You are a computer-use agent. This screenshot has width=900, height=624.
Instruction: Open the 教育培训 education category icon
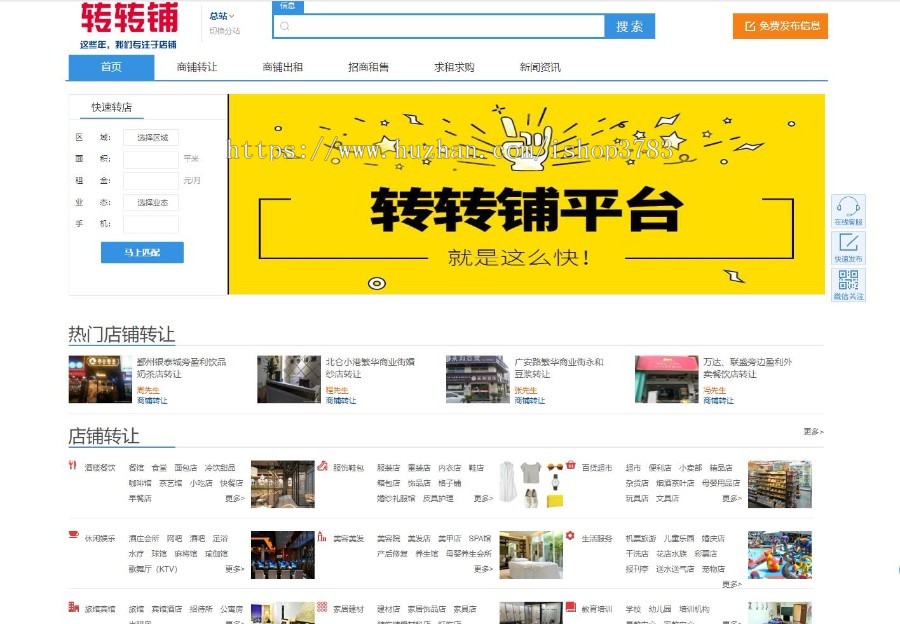point(570,607)
